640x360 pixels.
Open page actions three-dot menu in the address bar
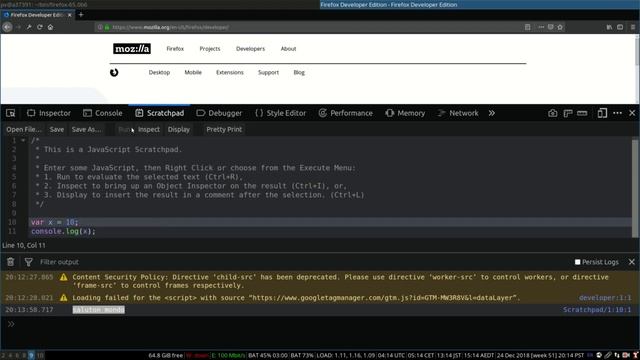click(541, 27)
